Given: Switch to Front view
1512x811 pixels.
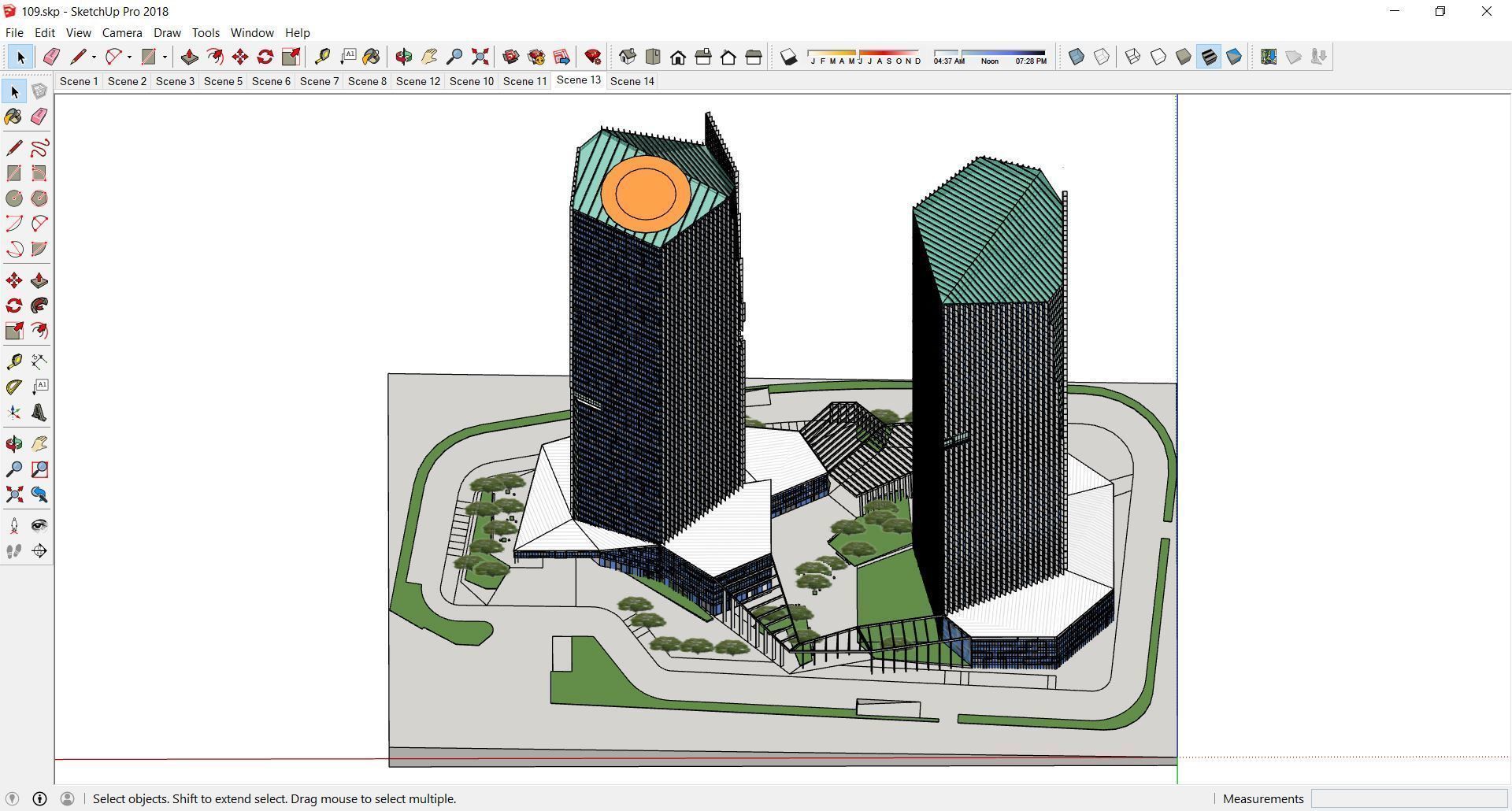Looking at the screenshot, I should click(x=678, y=57).
